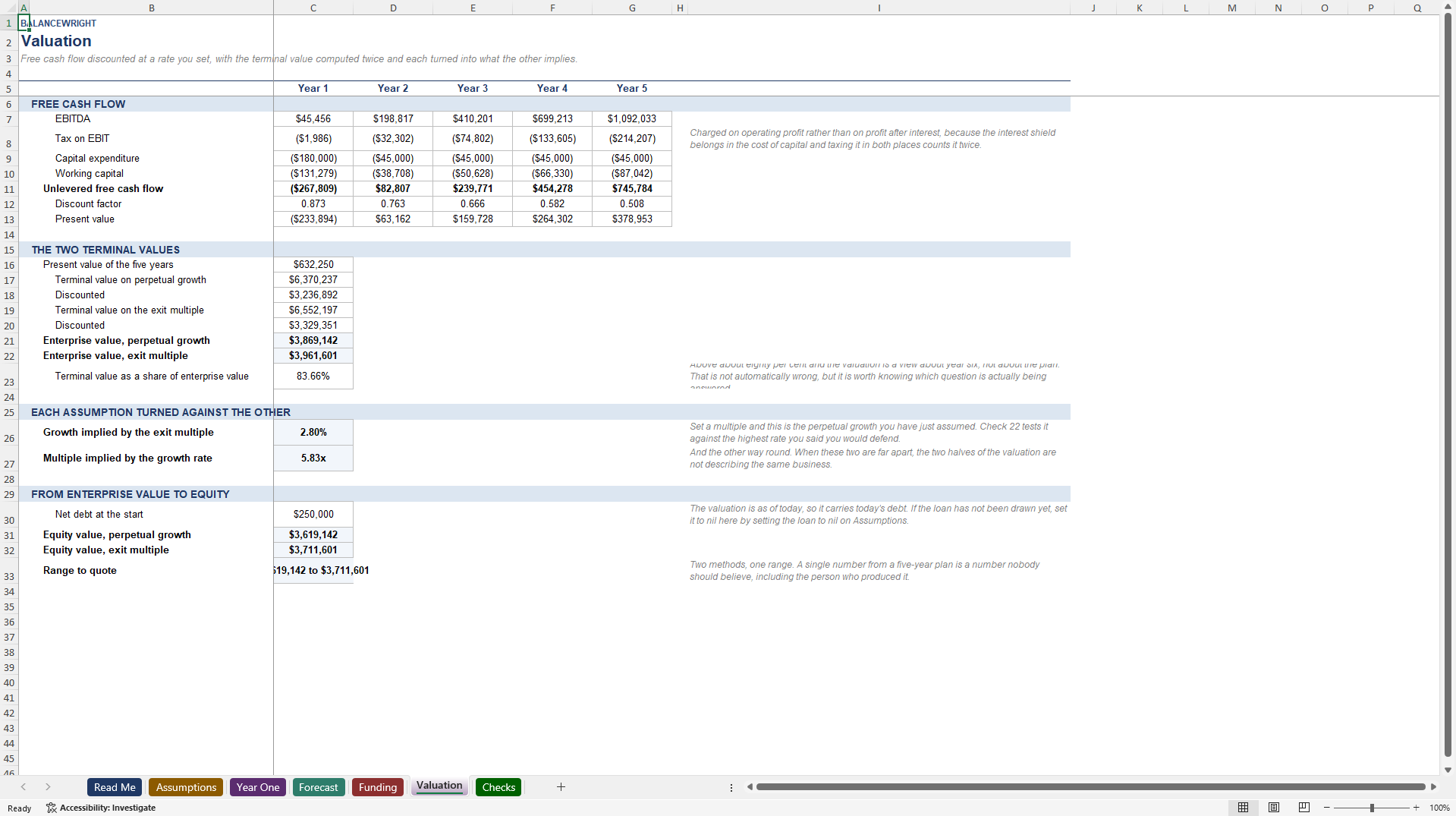Adjust the zoom slider handle

(x=1372, y=808)
